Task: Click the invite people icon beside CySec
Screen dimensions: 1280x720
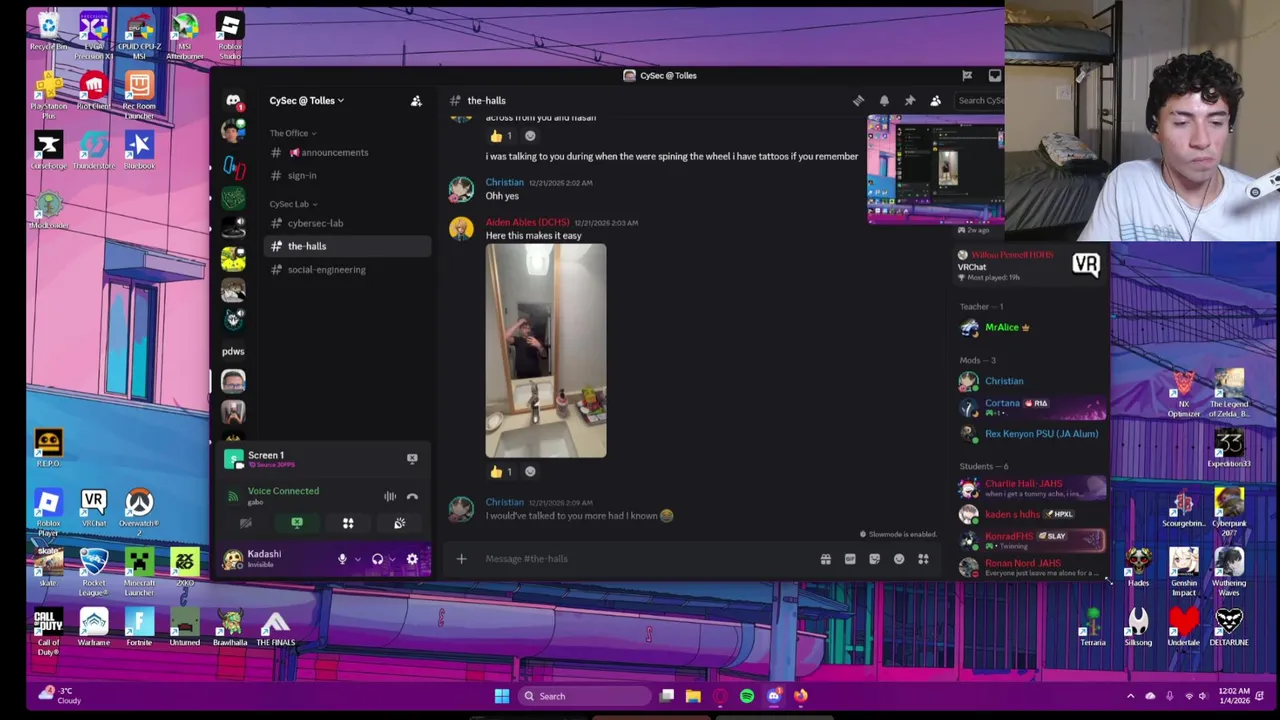Action: click(416, 101)
